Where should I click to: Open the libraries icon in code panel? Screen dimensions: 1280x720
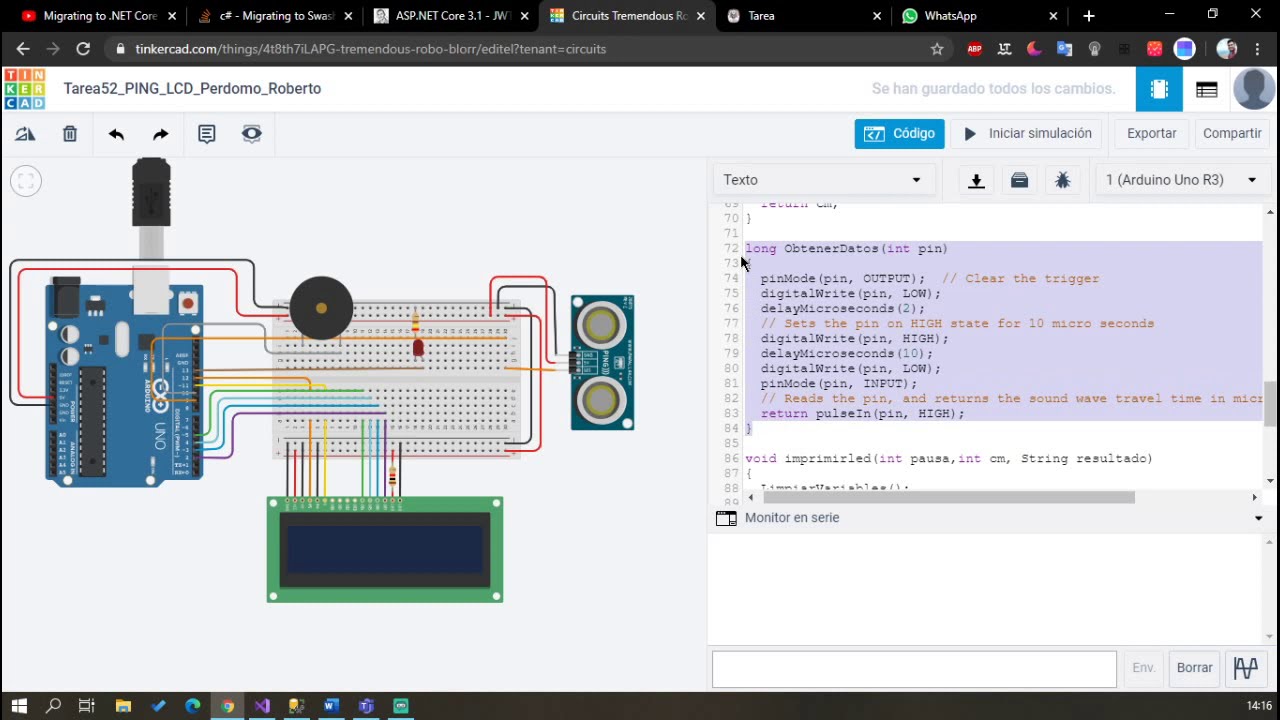click(1019, 180)
